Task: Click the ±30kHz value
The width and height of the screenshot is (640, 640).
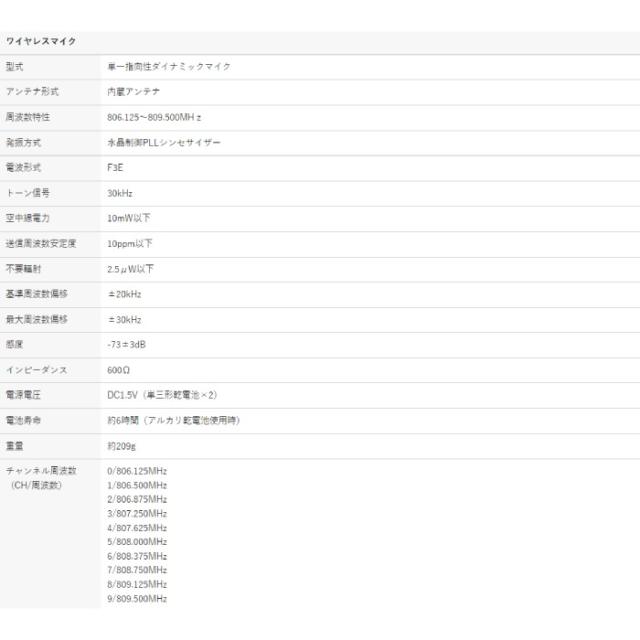Action: pos(124,320)
